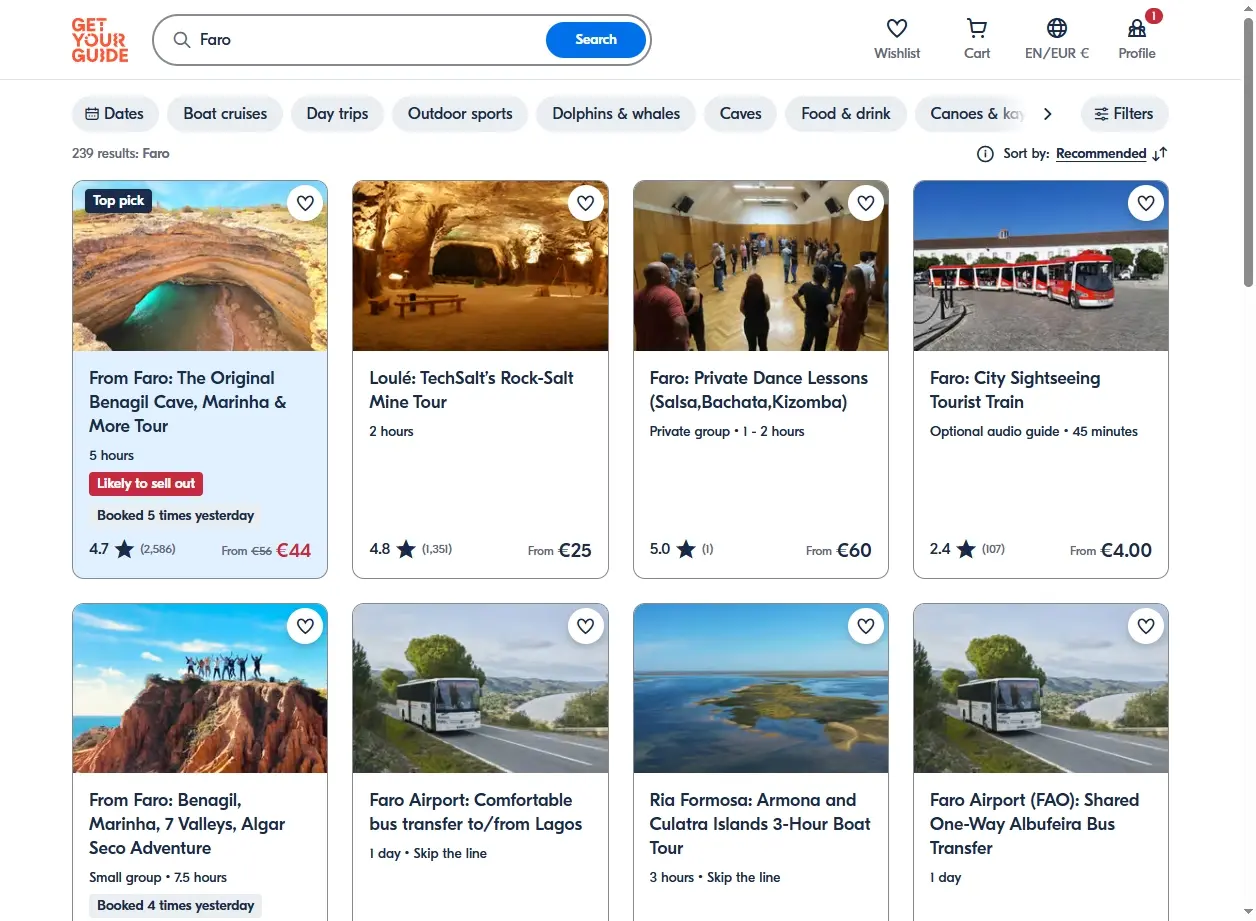Click the Likely to sell out label

click(x=146, y=484)
